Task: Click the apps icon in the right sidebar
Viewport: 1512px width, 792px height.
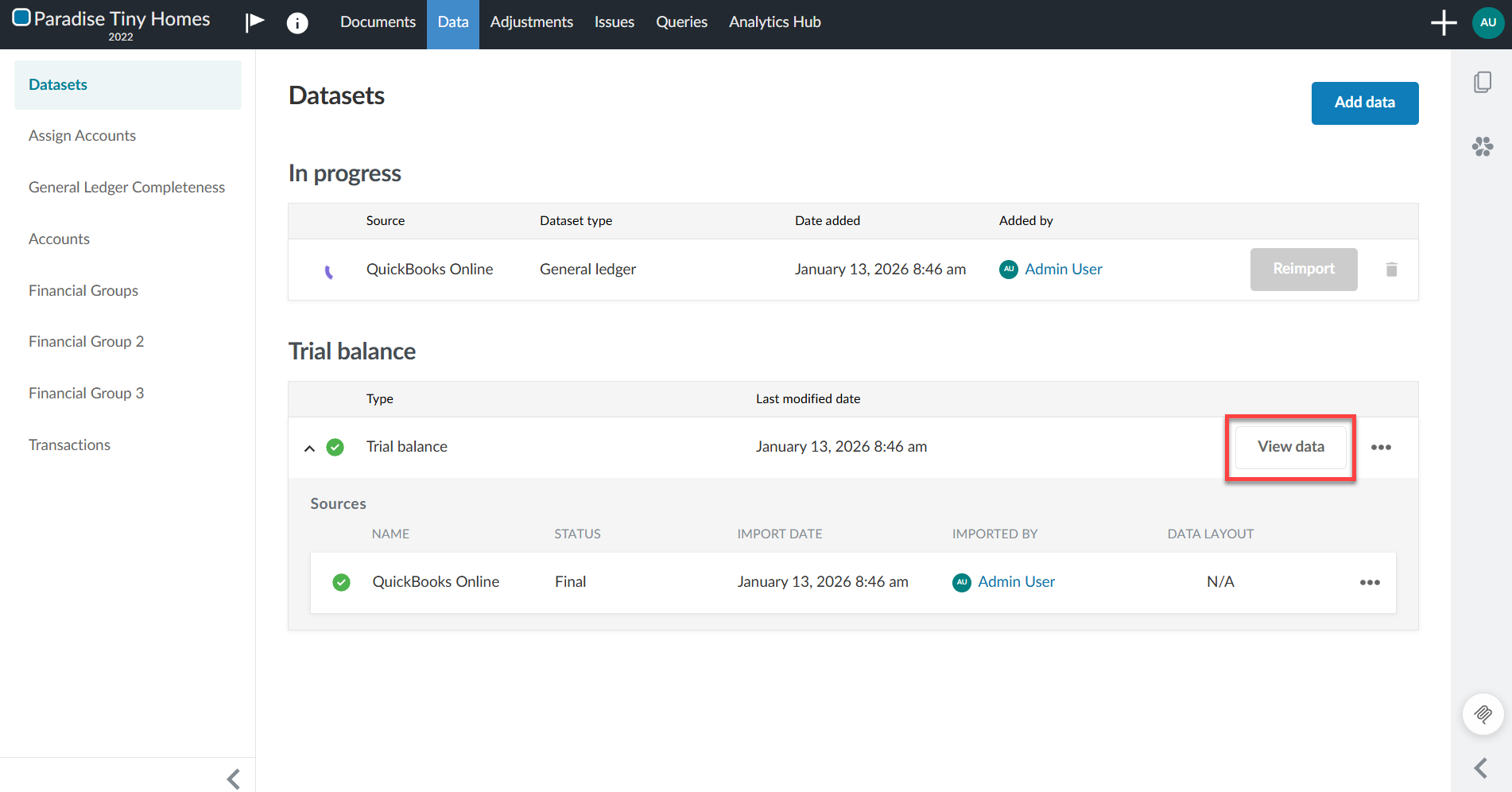Action: 1482,146
